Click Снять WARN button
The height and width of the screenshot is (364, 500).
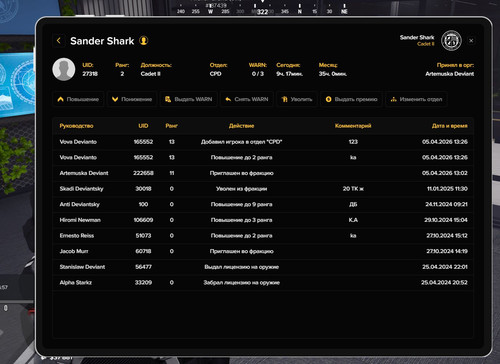coord(247,99)
